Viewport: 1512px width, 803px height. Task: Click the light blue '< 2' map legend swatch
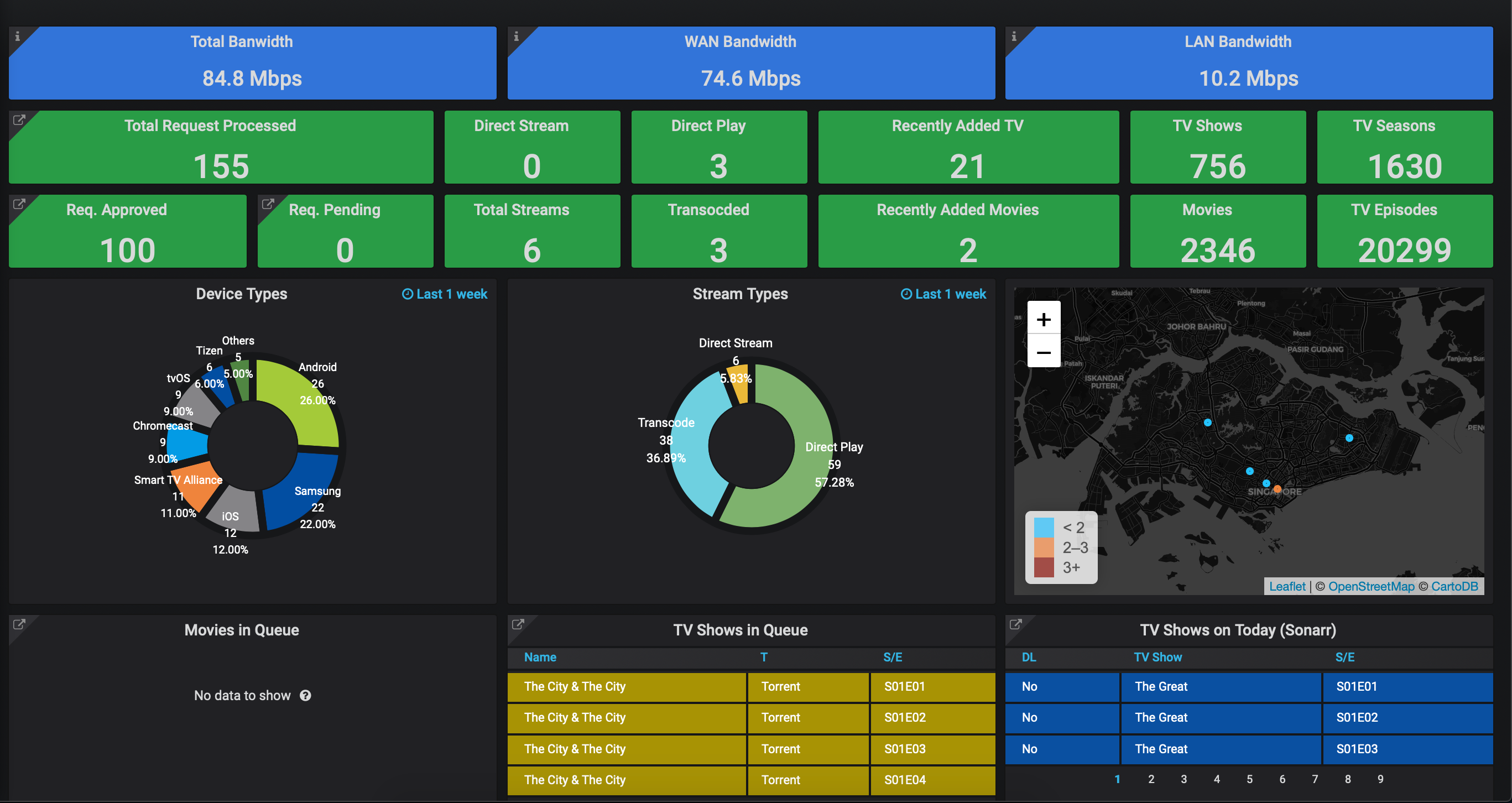(x=1044, y=527)
